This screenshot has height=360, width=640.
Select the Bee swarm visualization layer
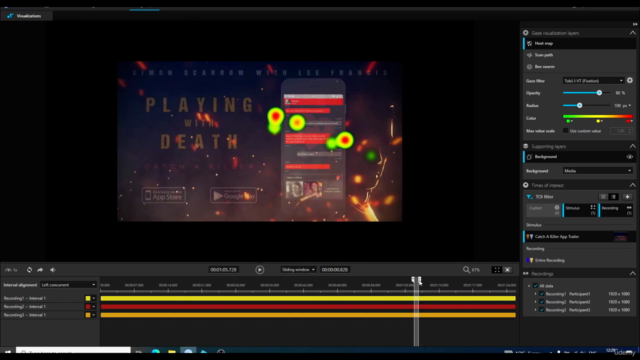pyautogui.click(x=580, y=66)
